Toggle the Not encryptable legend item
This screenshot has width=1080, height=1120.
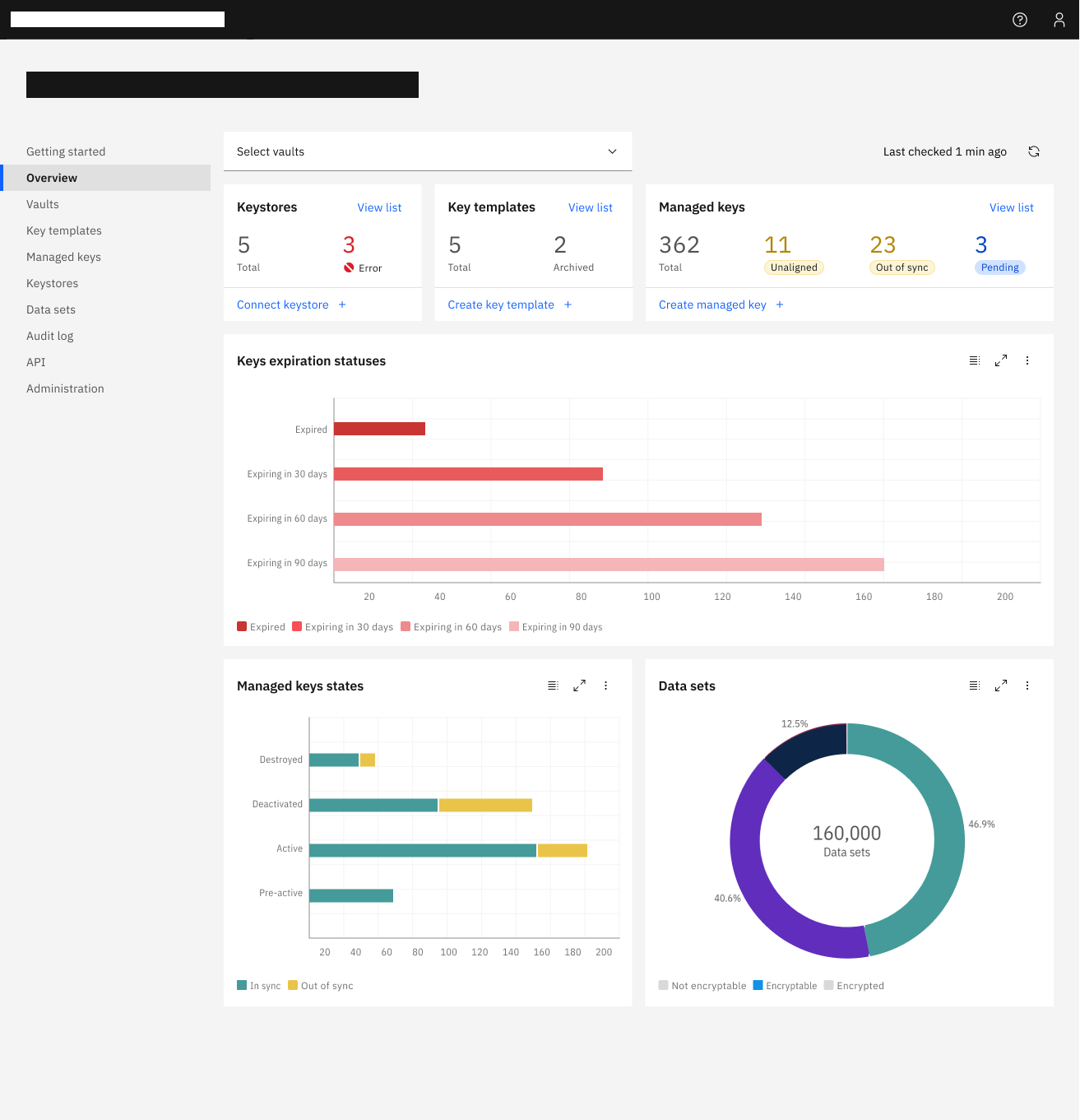tap(702, 985)
